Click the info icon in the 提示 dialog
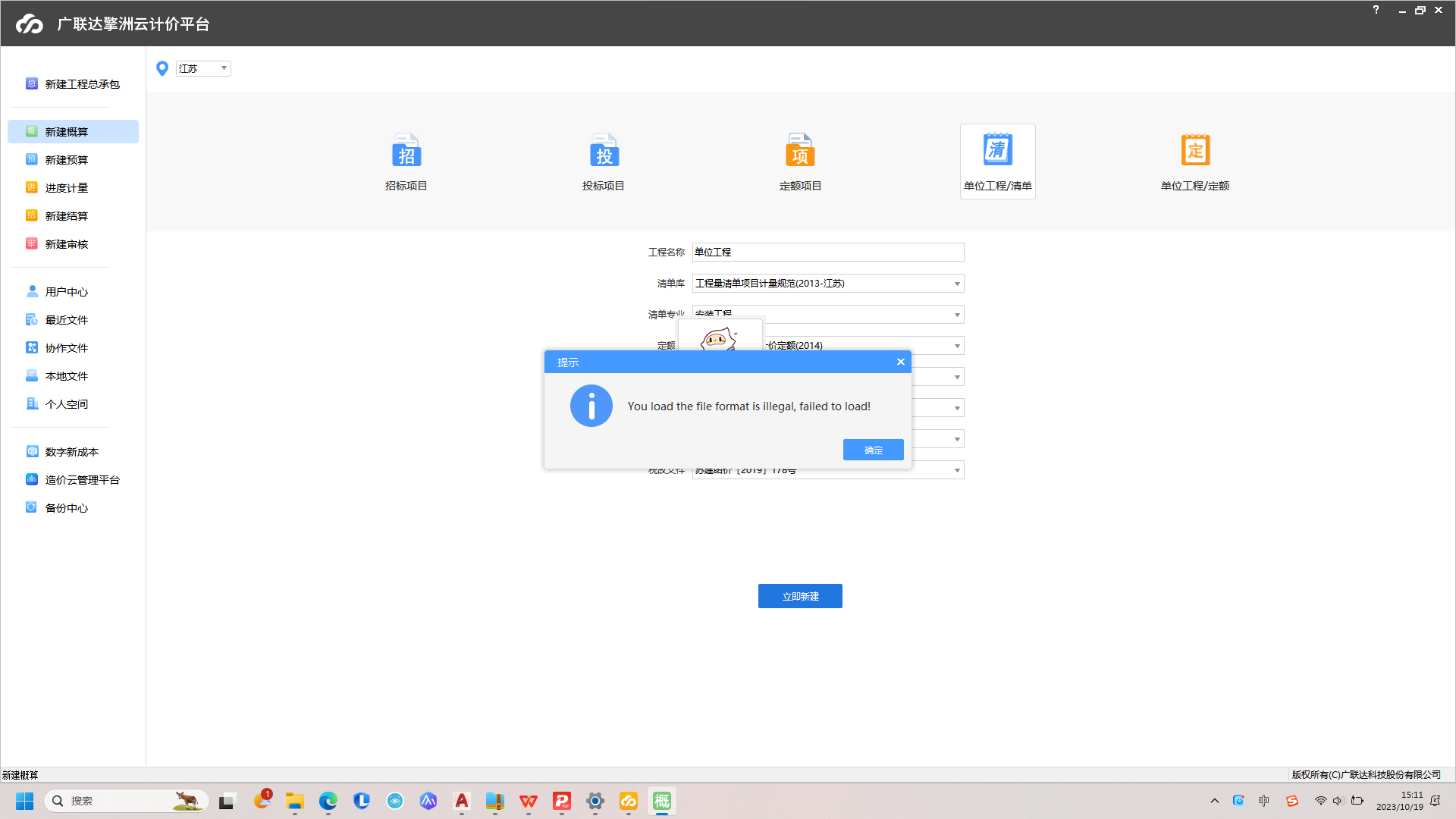The image size is (1456, 819). (x=591, y=406)
